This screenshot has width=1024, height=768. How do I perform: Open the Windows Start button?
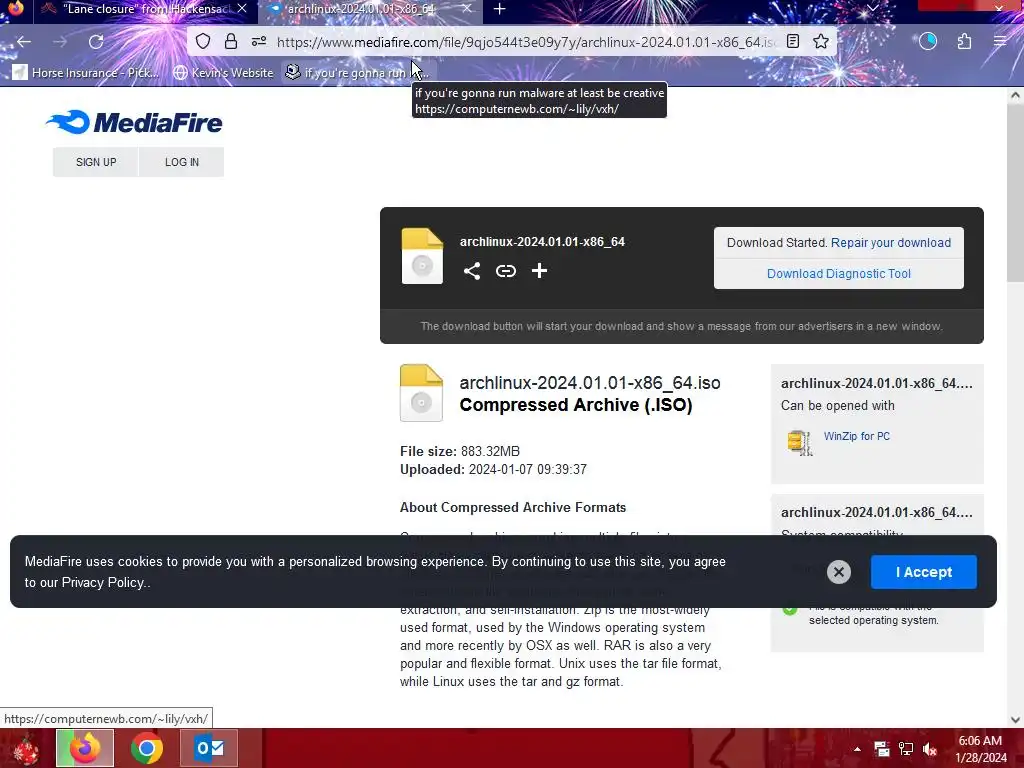(x=26, y=748)
